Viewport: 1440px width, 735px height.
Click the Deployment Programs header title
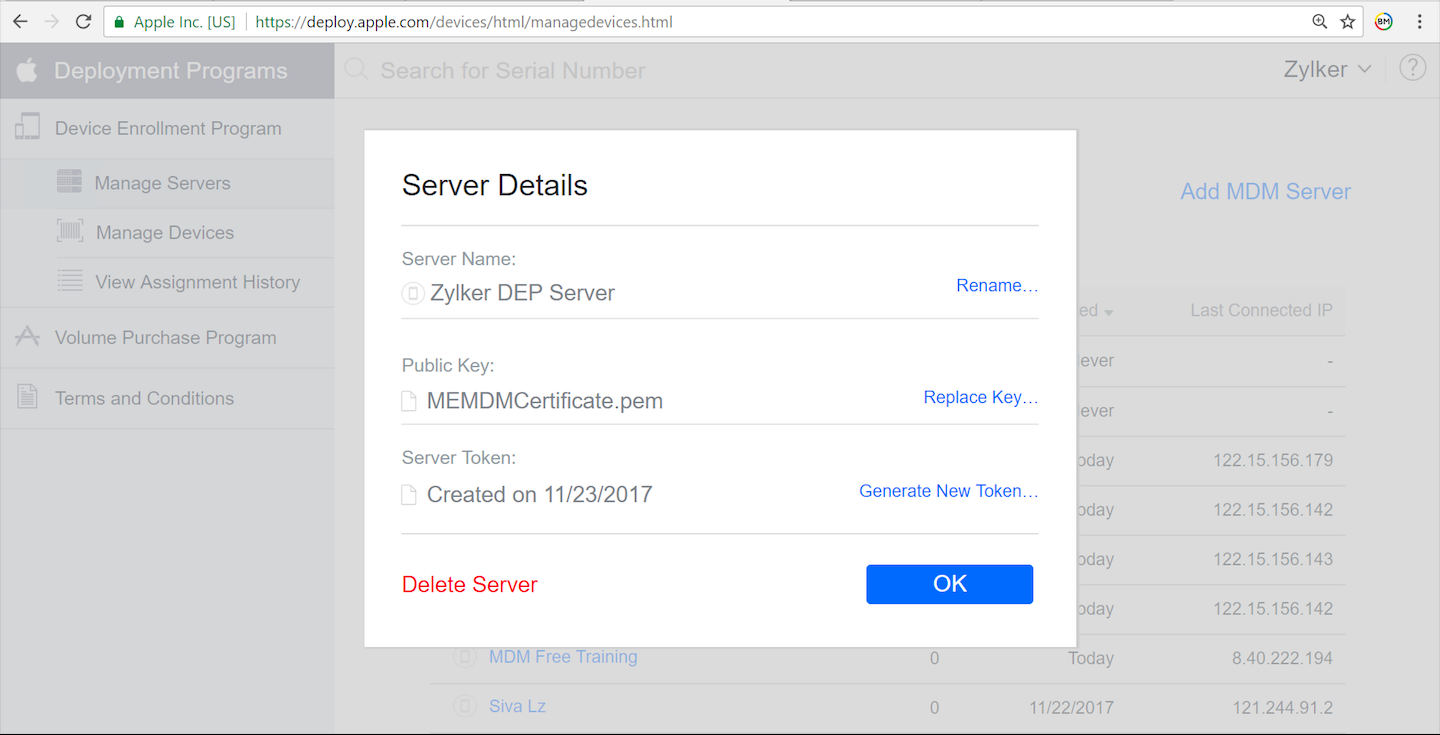tap(171, 71)
